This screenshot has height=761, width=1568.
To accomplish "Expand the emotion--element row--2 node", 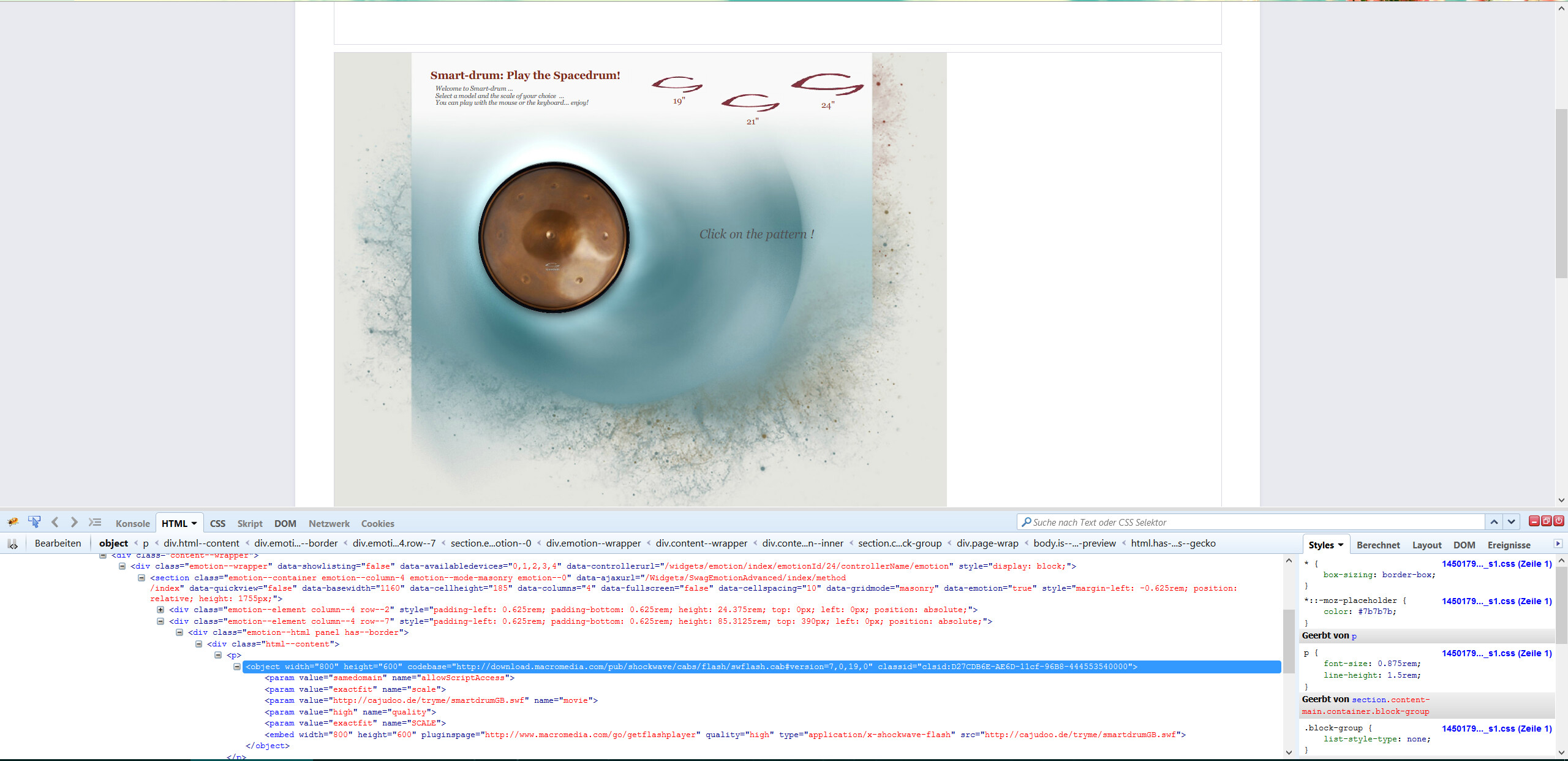I will 160,610.
